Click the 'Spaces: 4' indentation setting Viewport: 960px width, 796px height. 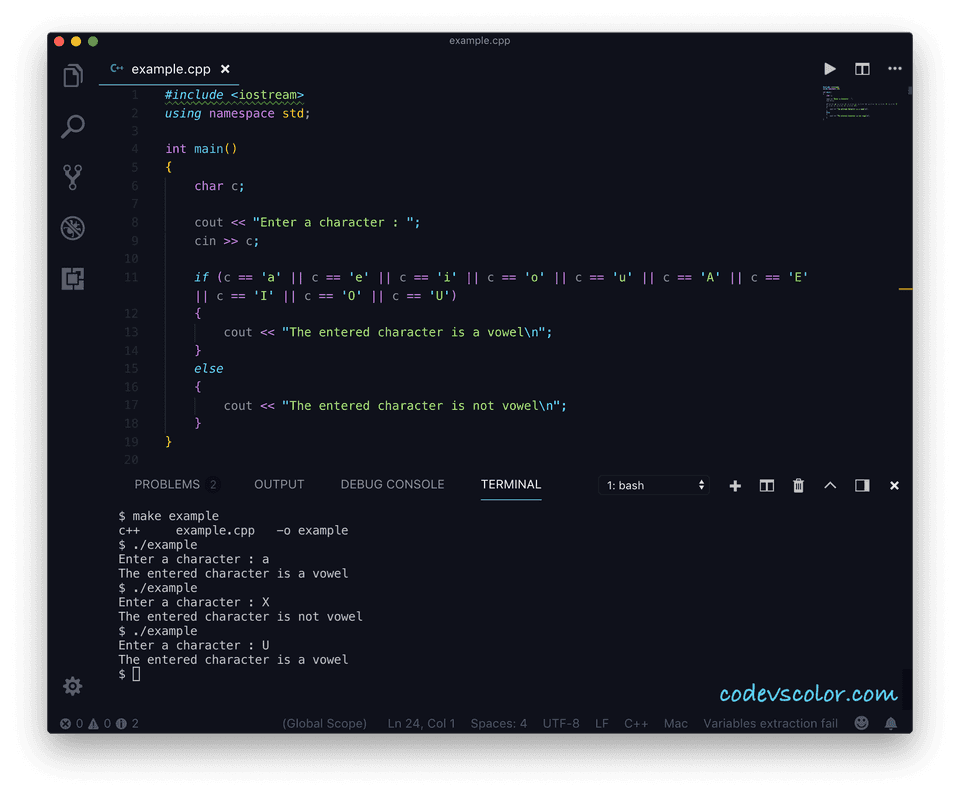point(498,723)
